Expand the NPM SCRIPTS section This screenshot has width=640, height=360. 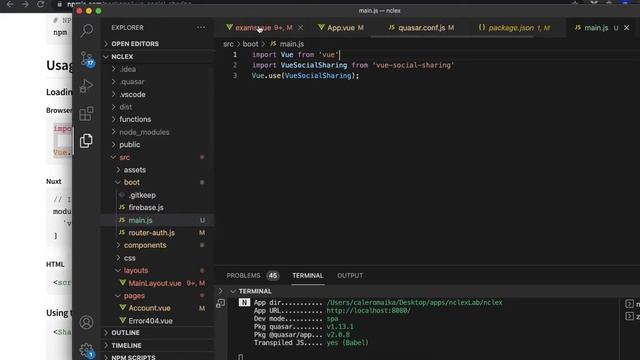point(158,357)
